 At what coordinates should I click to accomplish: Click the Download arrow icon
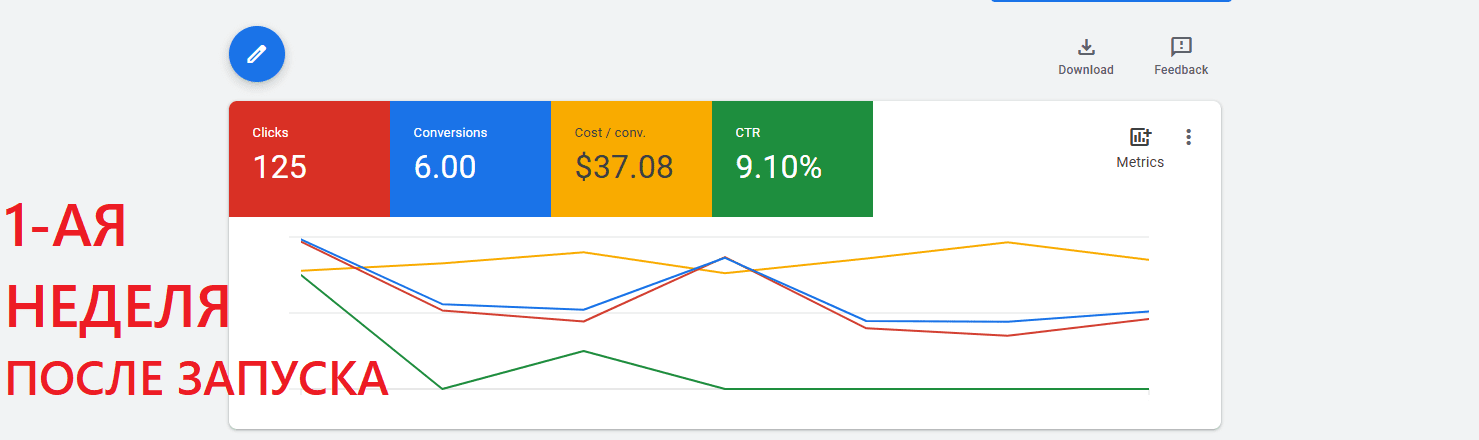(x=1086, y=47)
